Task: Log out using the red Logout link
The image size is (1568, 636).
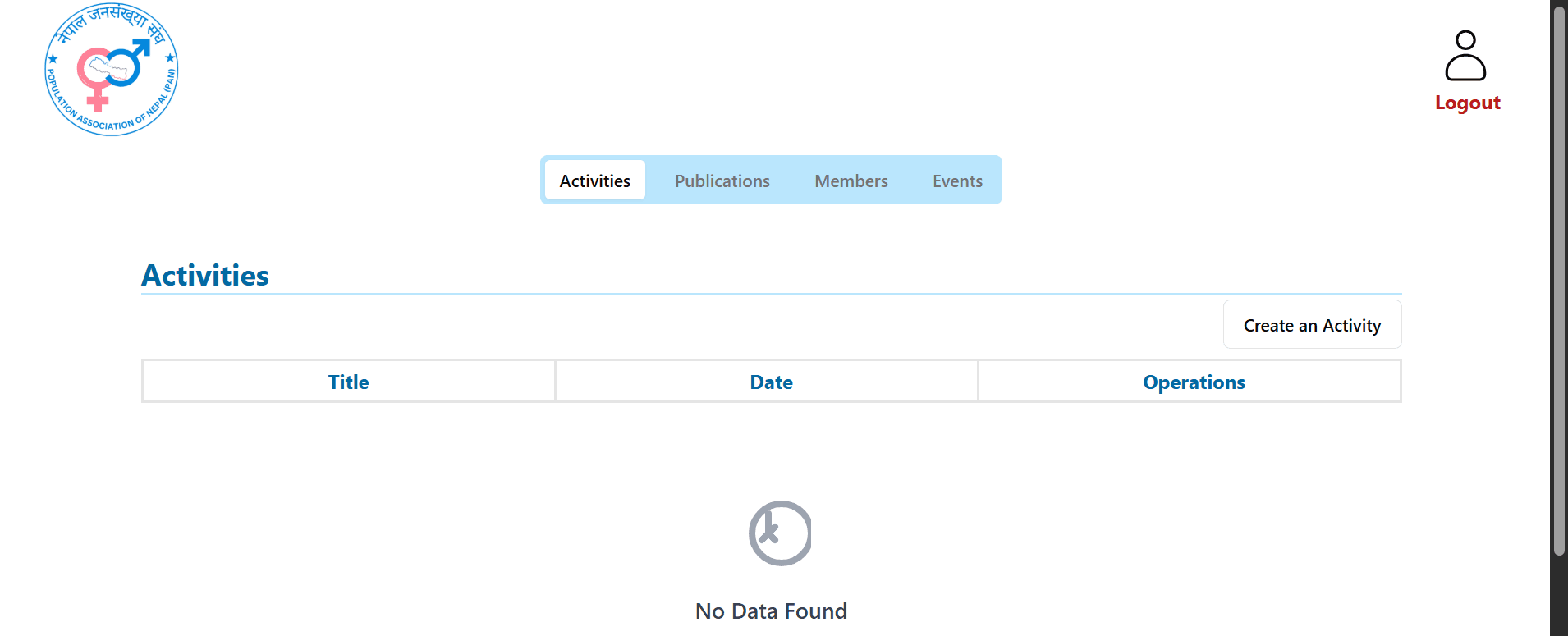Action: pyautogui.click(x=1467, y=103)
